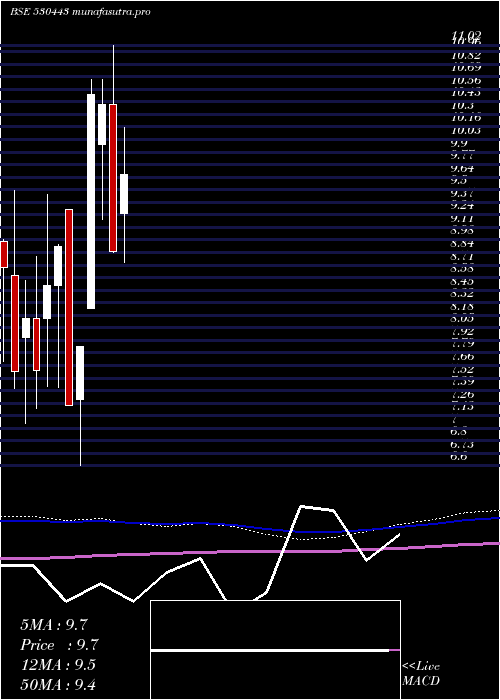Select the 8.58 price axis label
Viewport: 500px width, 700px height.
(462, 269)
